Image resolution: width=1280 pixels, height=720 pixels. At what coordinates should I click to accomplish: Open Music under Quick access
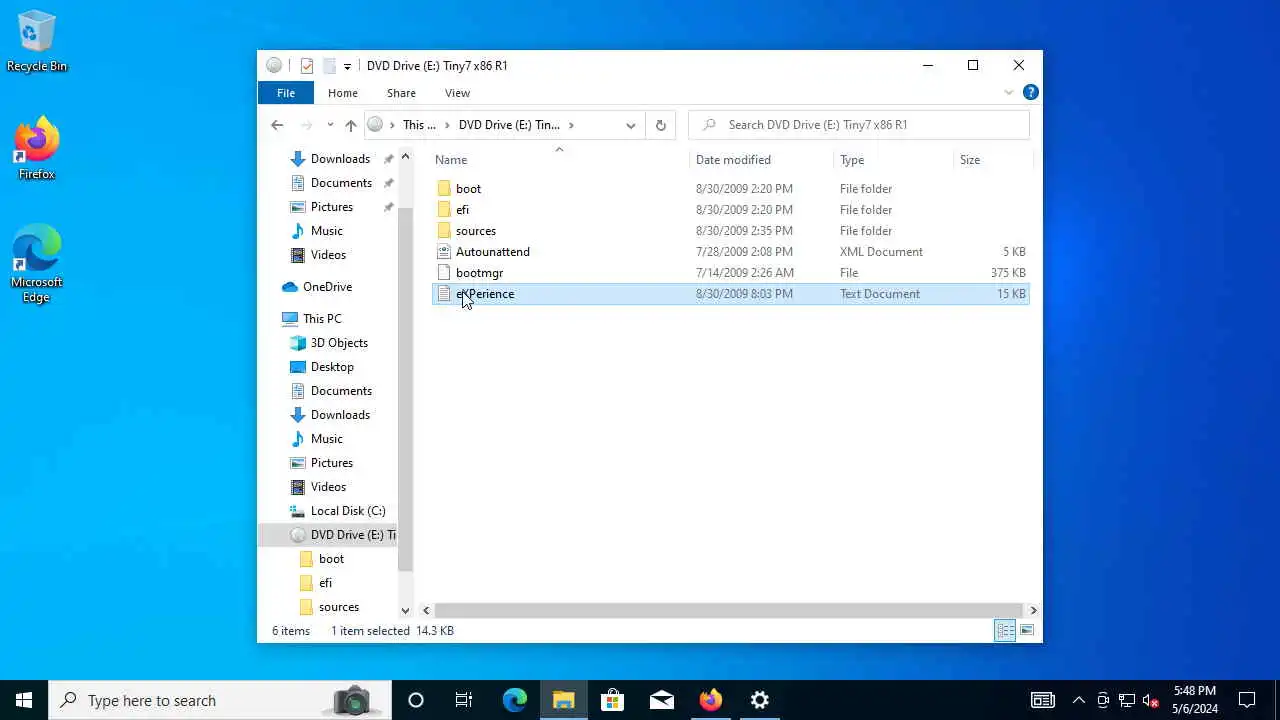point(326,231)
